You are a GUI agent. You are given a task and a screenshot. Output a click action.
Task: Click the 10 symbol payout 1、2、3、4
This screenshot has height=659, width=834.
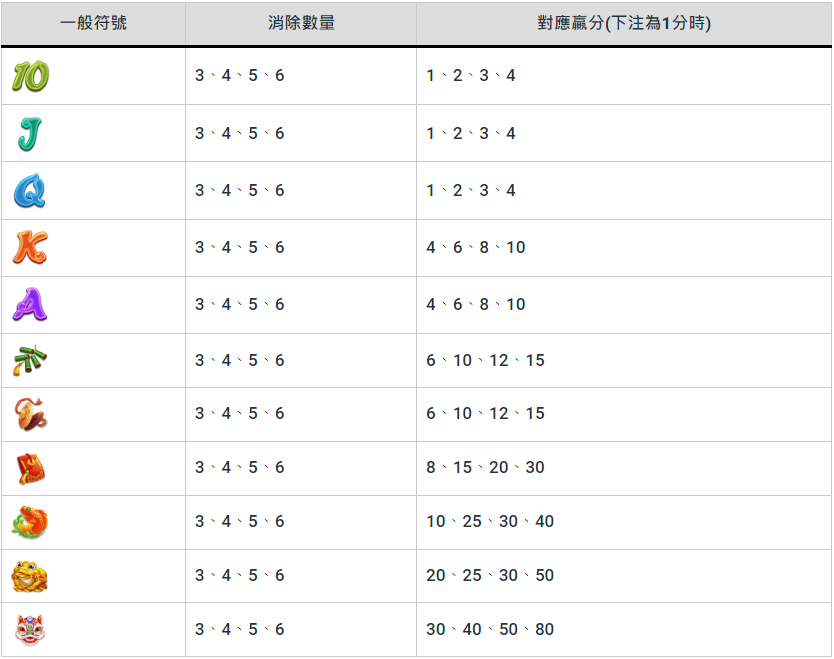470,75
